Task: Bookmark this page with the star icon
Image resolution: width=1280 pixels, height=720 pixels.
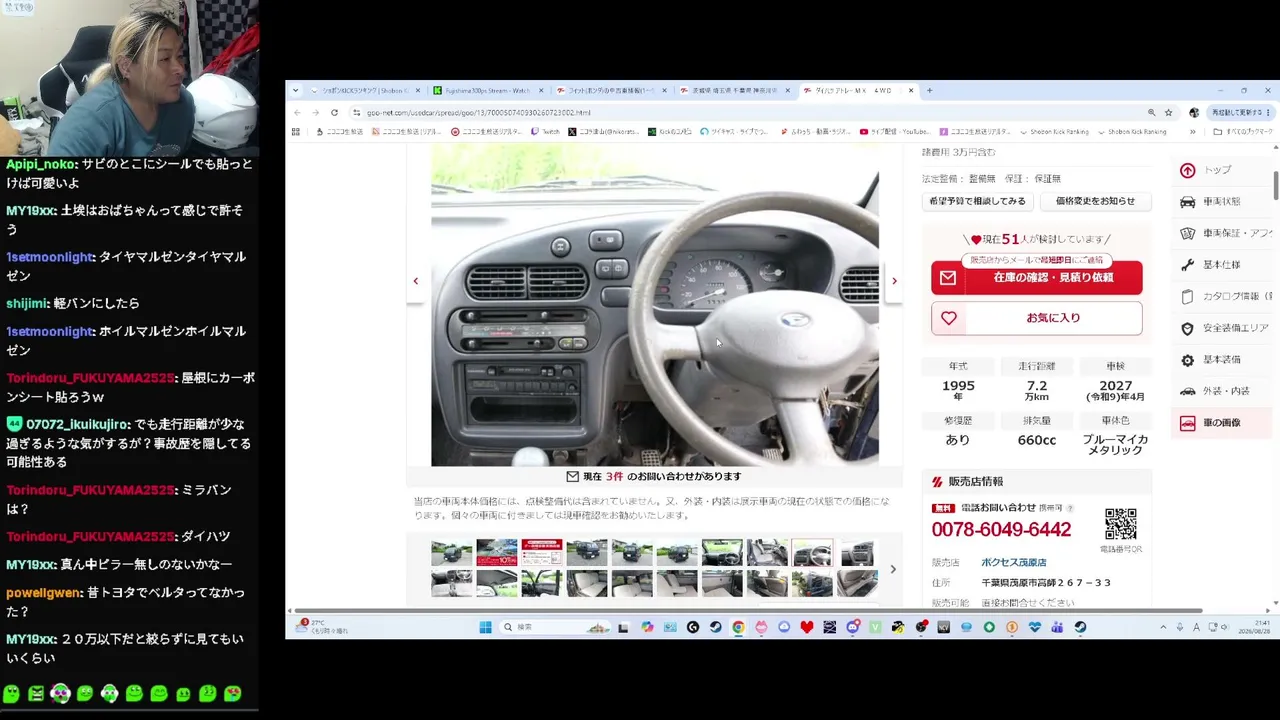Action: 1168,113
